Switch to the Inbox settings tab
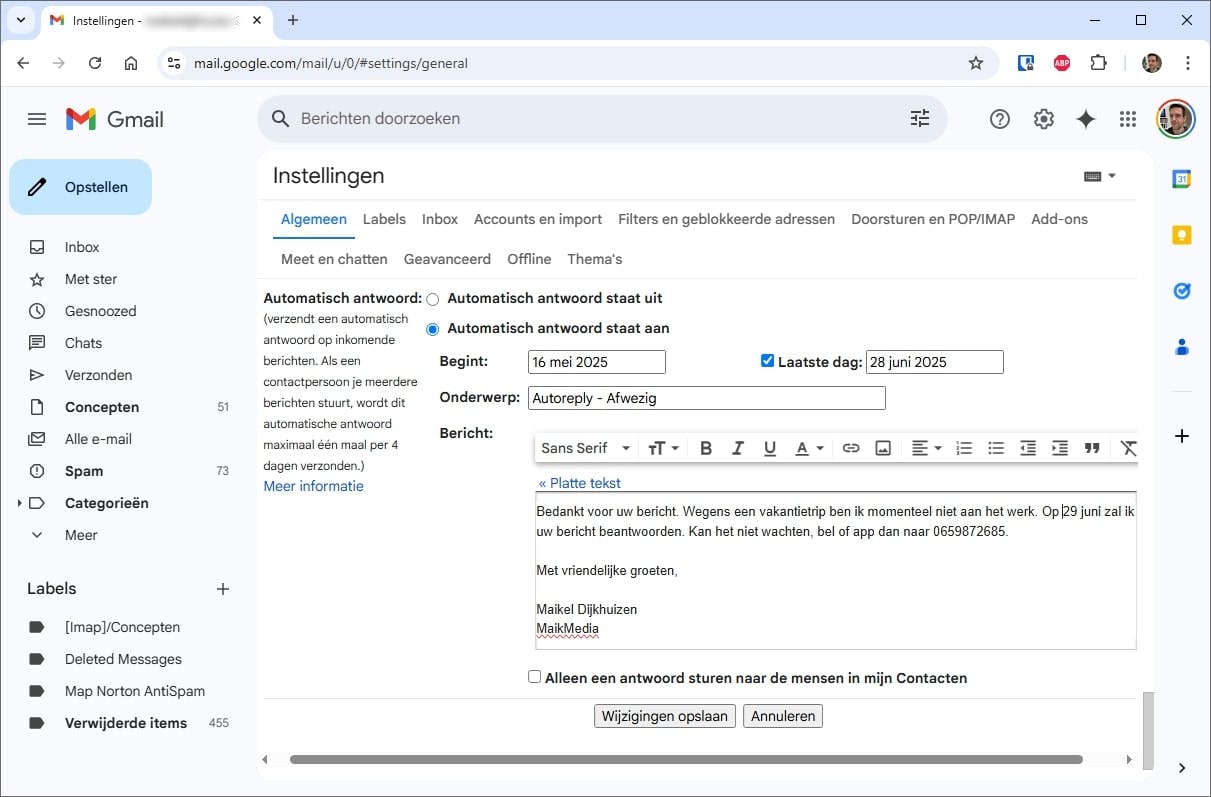Image resolution: width=1211 pixels, height=797 pixels. click(440, 219)
